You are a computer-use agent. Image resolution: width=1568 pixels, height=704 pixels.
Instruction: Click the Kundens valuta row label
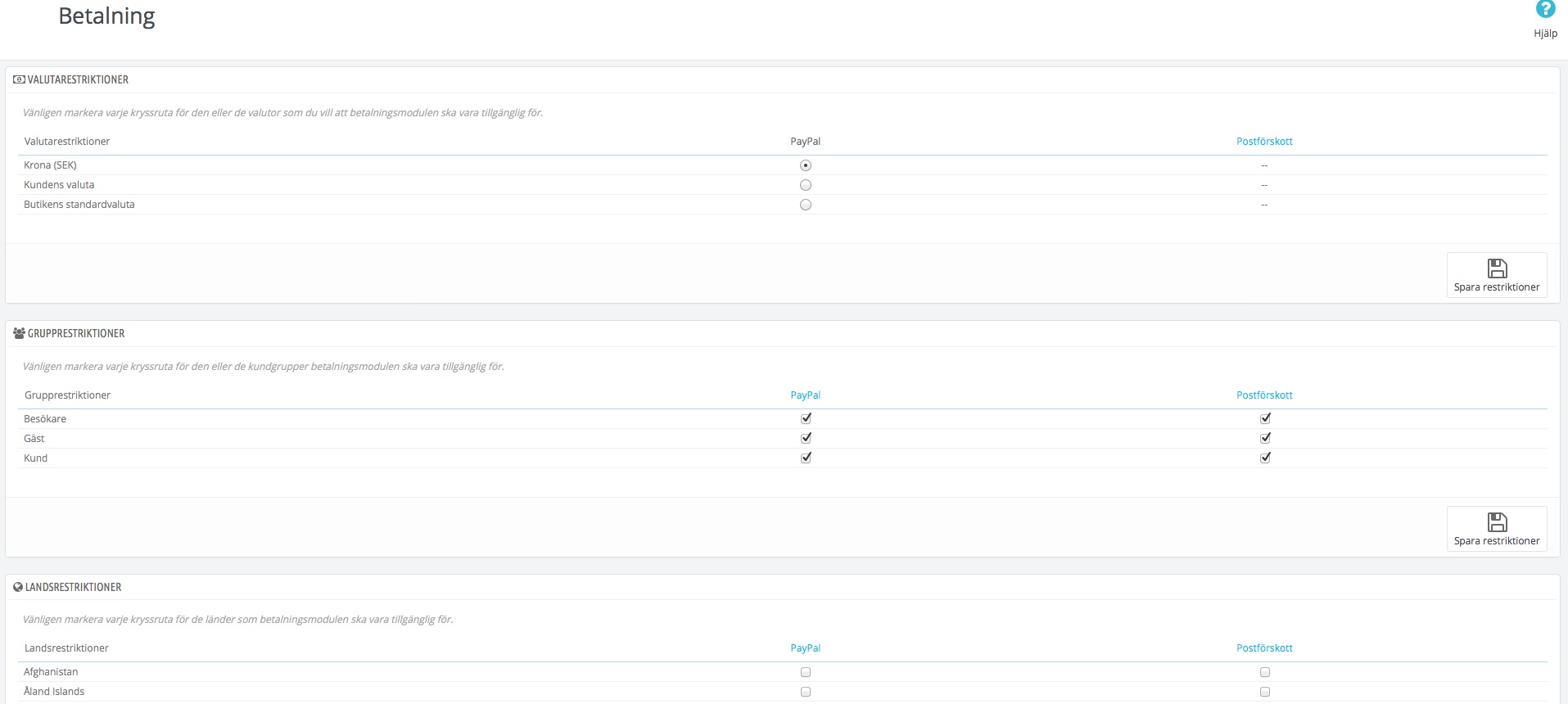[x=59, y=185]
